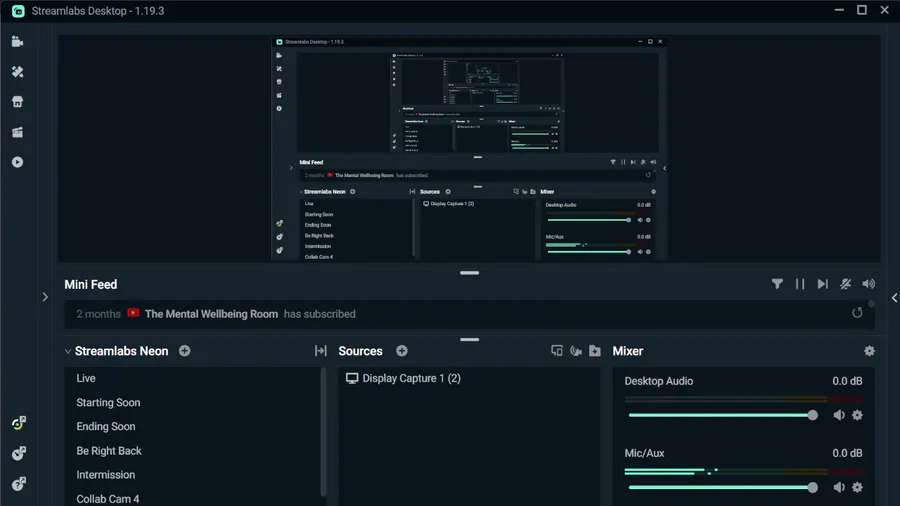900x506 pixels.
Task: Repeat the Mental Wellbeing Room subscription alert
Action: [857, 313]
